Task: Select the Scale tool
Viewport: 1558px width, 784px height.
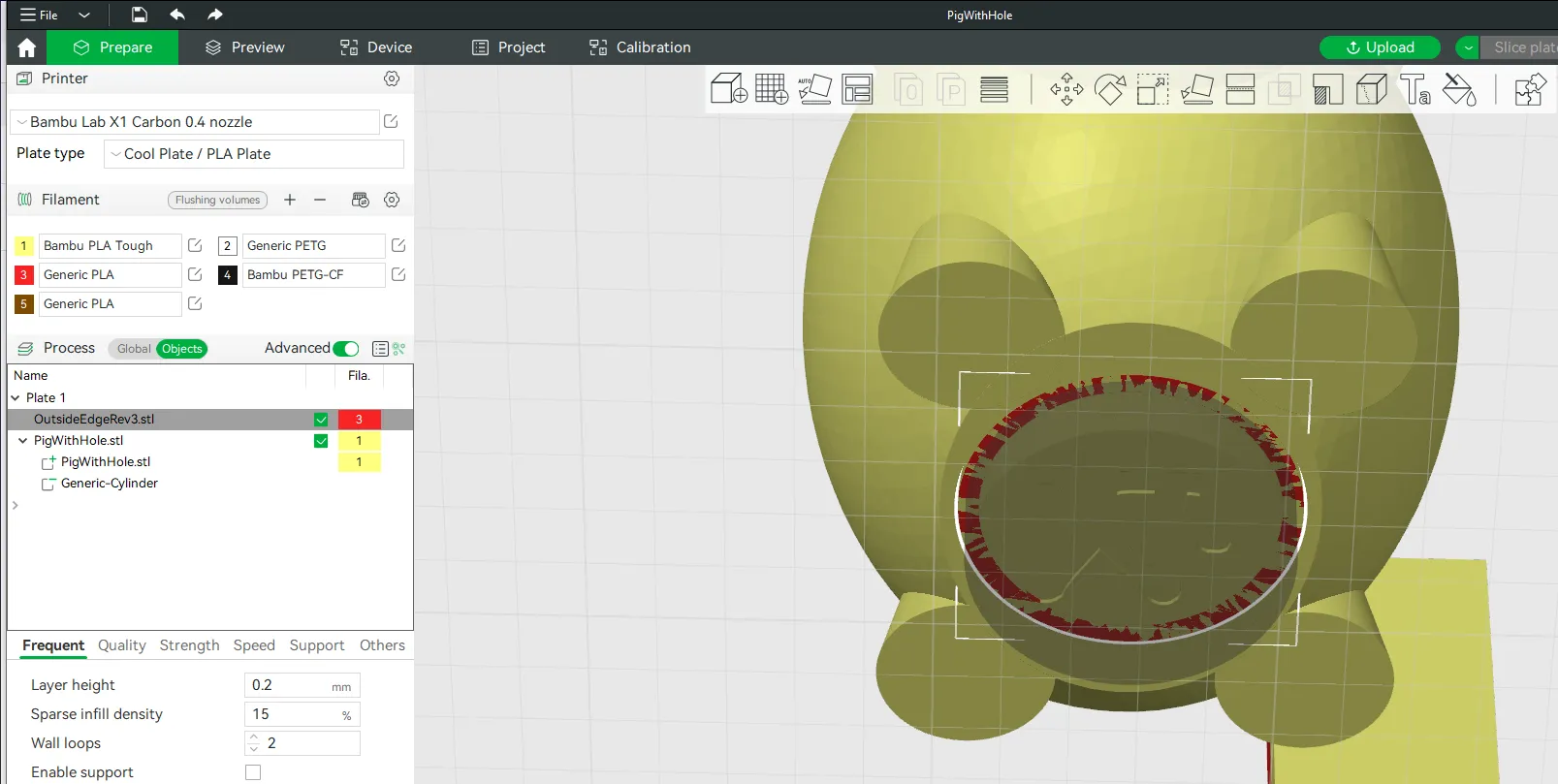Action: click(x=1153, y=89)
